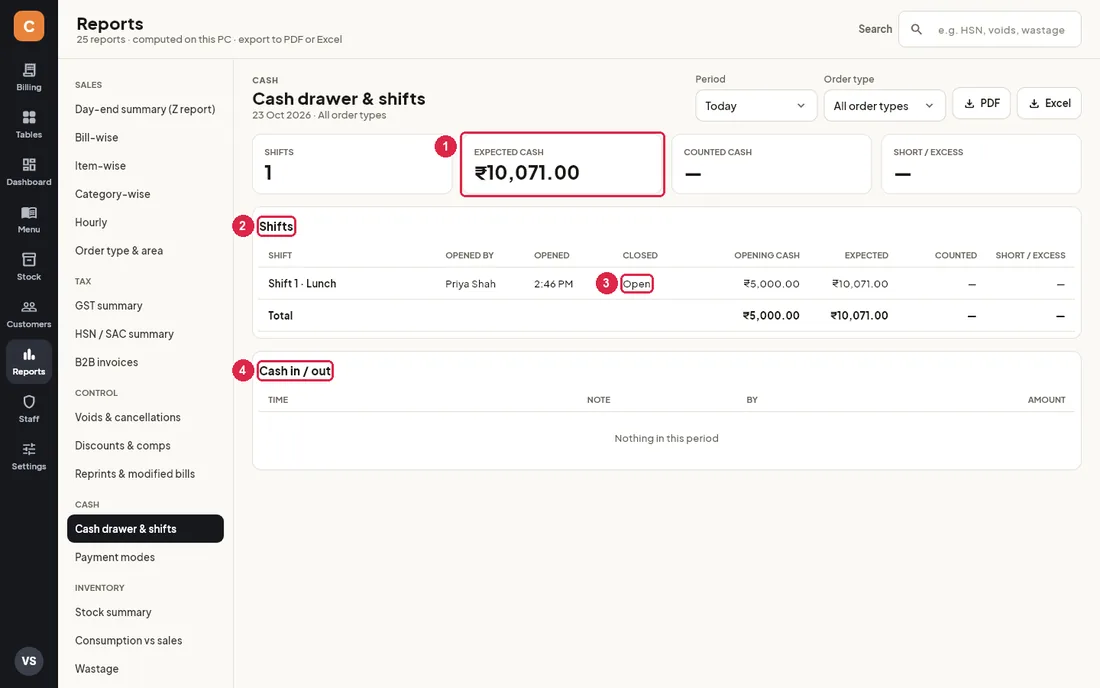Image resolution: width=1100 pixels, height=688 pixels.
Task: Select Cash drawer & shifts report
Action: click(145, 529)
